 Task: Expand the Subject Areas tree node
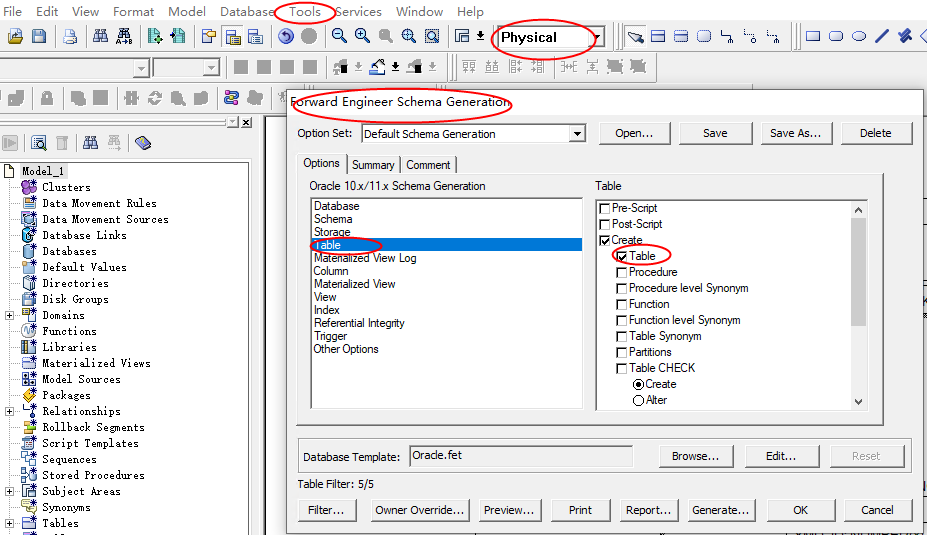[9, 491]
